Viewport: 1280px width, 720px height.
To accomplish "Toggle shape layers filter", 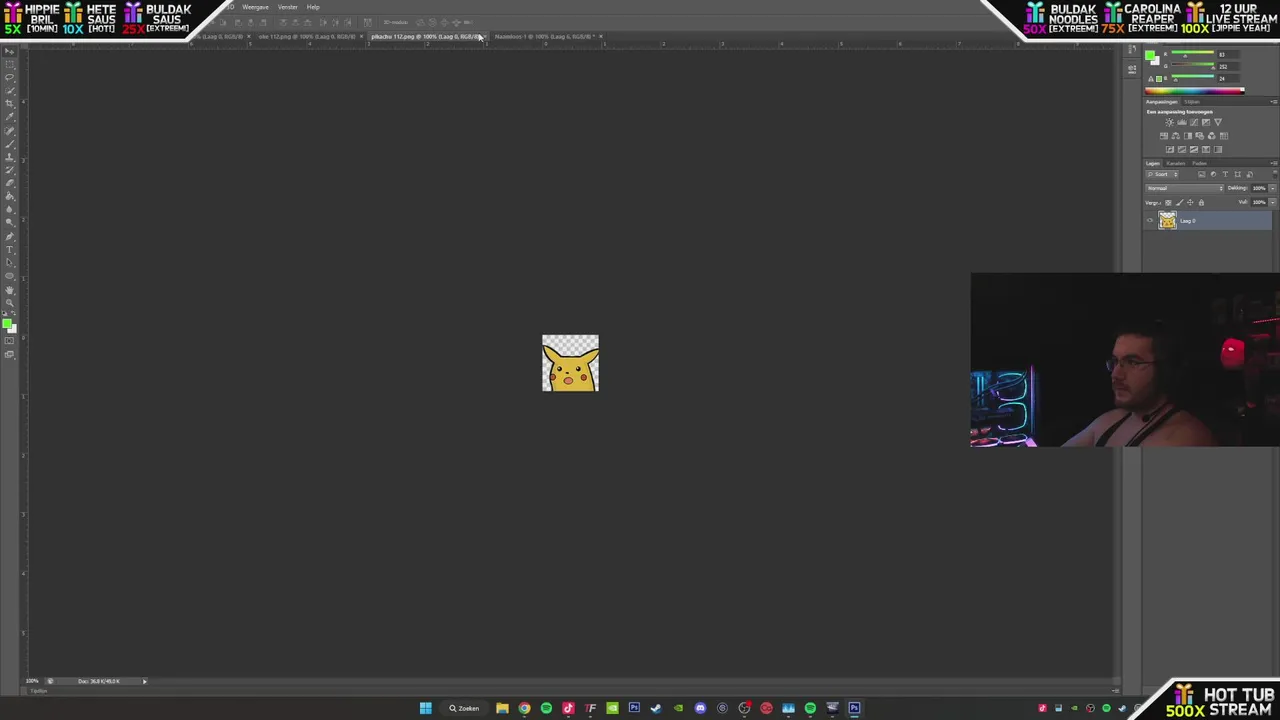I will coord(1237,174).
